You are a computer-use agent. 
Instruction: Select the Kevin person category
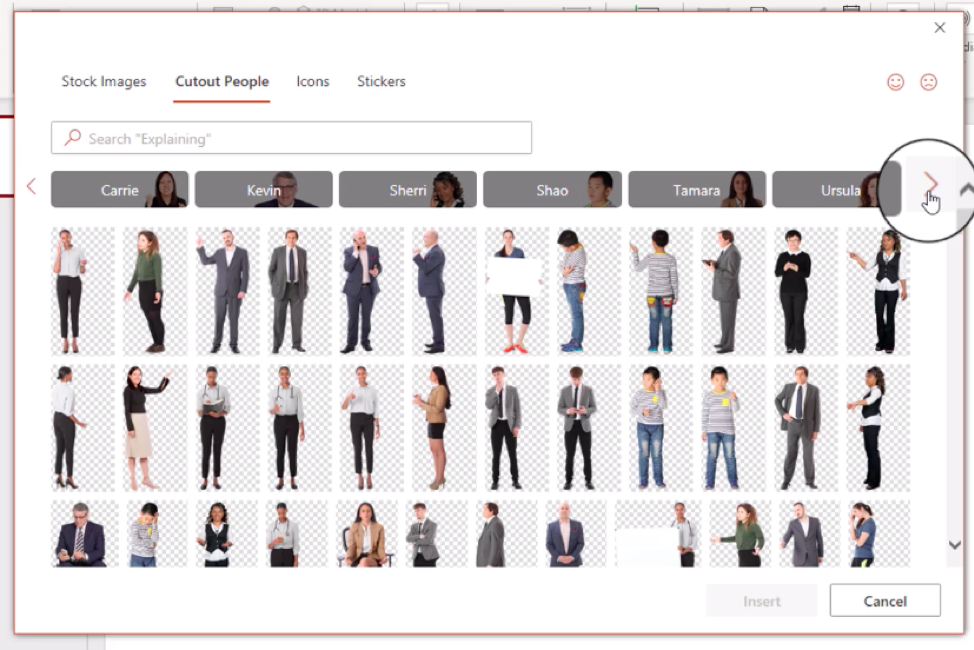(263, 189)
